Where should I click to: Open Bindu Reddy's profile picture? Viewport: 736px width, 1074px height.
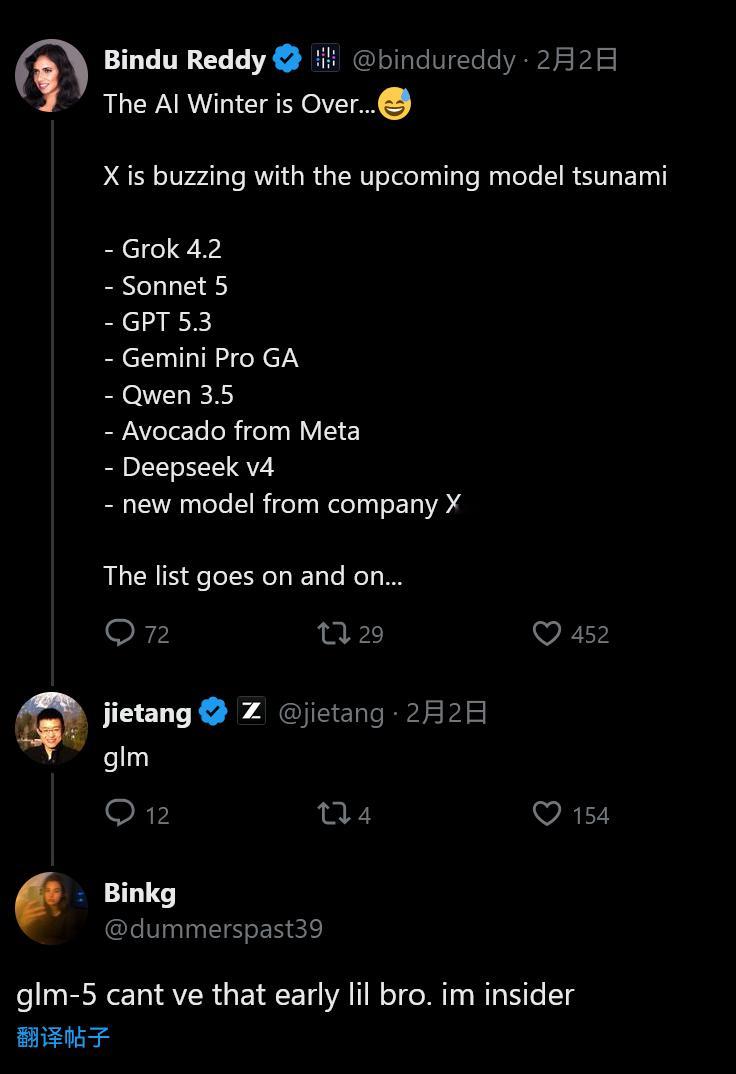pyautogui.click(x=52, y=76)
